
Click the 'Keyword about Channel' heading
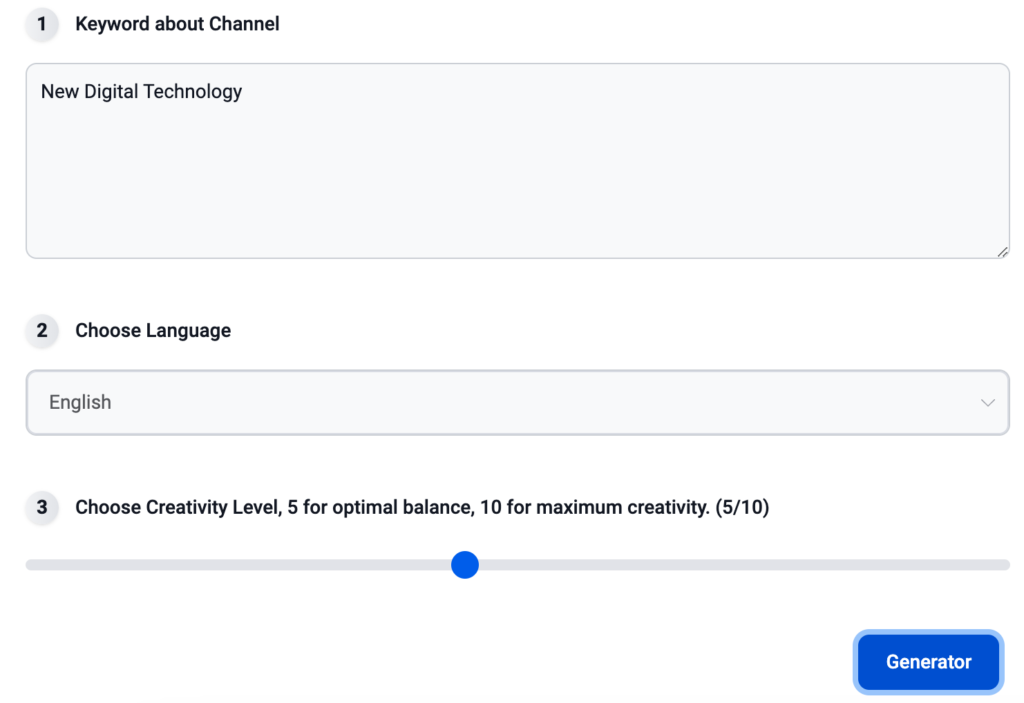click(x=177, y=24)
